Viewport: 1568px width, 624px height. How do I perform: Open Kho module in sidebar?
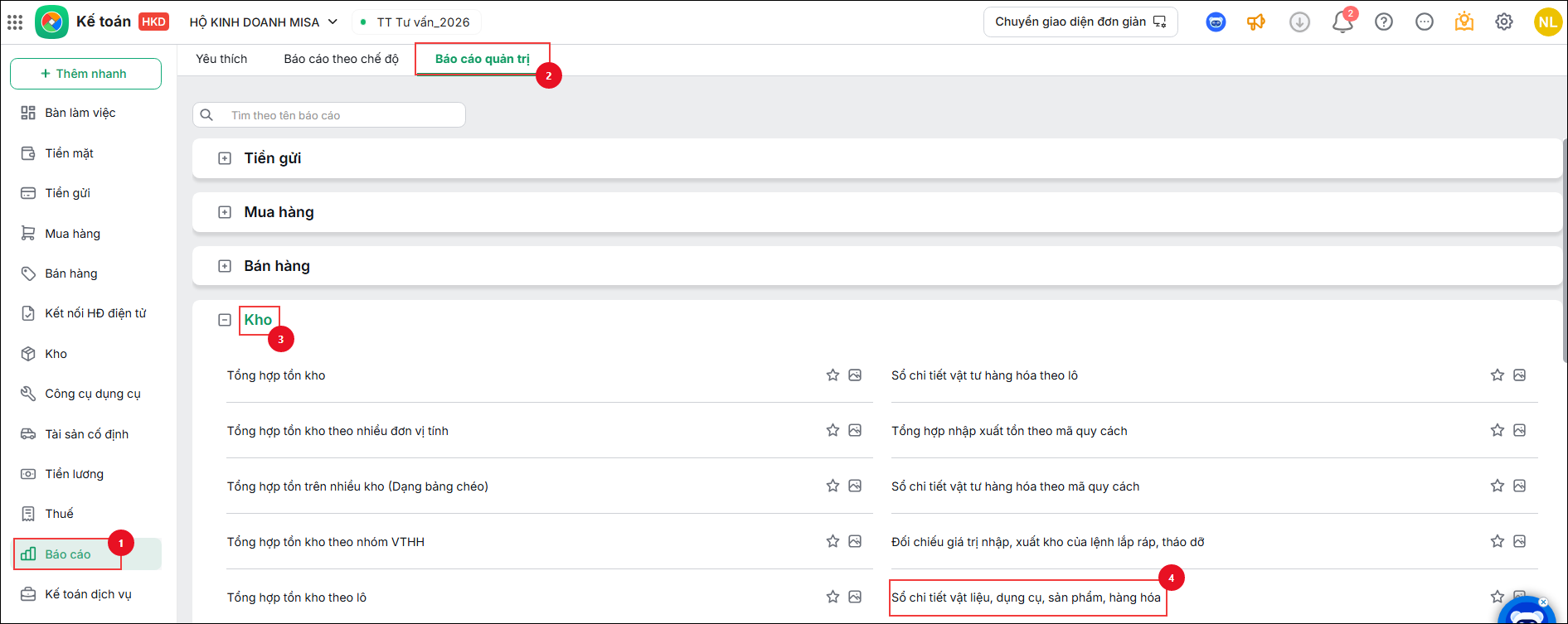[x=86, y=354]
